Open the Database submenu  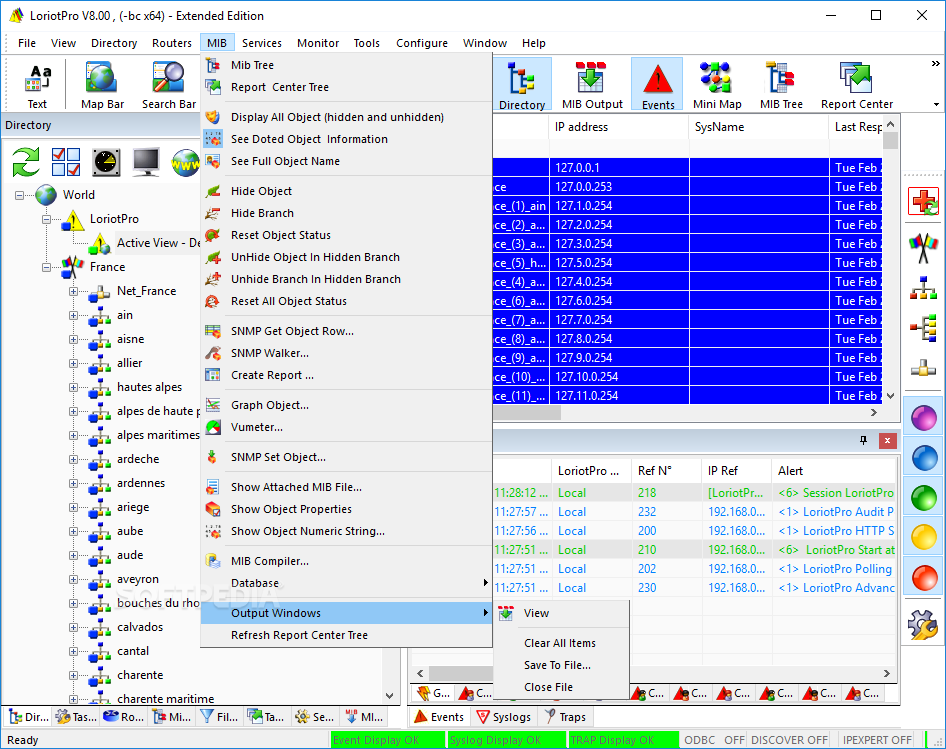click(346, 583)
